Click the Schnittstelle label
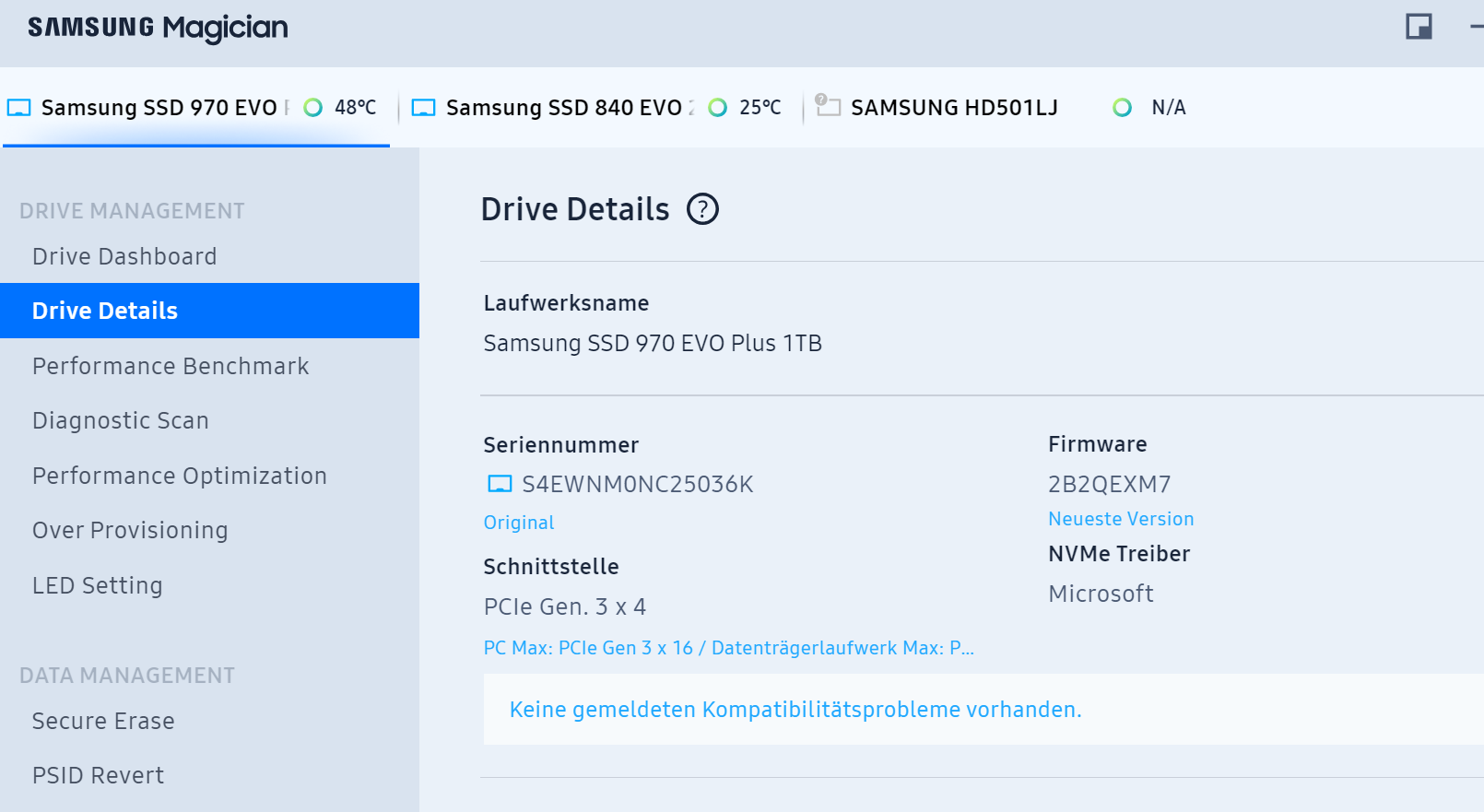The width and height of the screenshot is (1484, 812). click(x=551, y=567)
